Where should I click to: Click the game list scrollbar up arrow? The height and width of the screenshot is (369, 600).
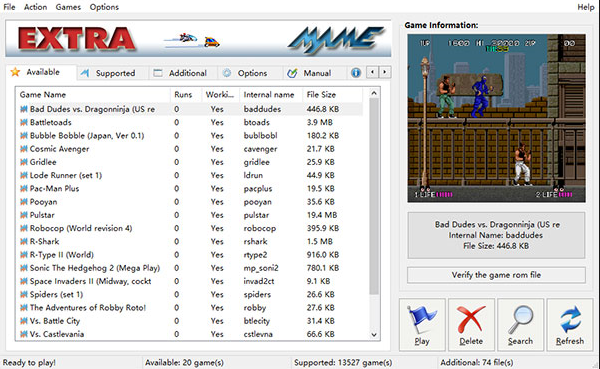pos(374,93)
